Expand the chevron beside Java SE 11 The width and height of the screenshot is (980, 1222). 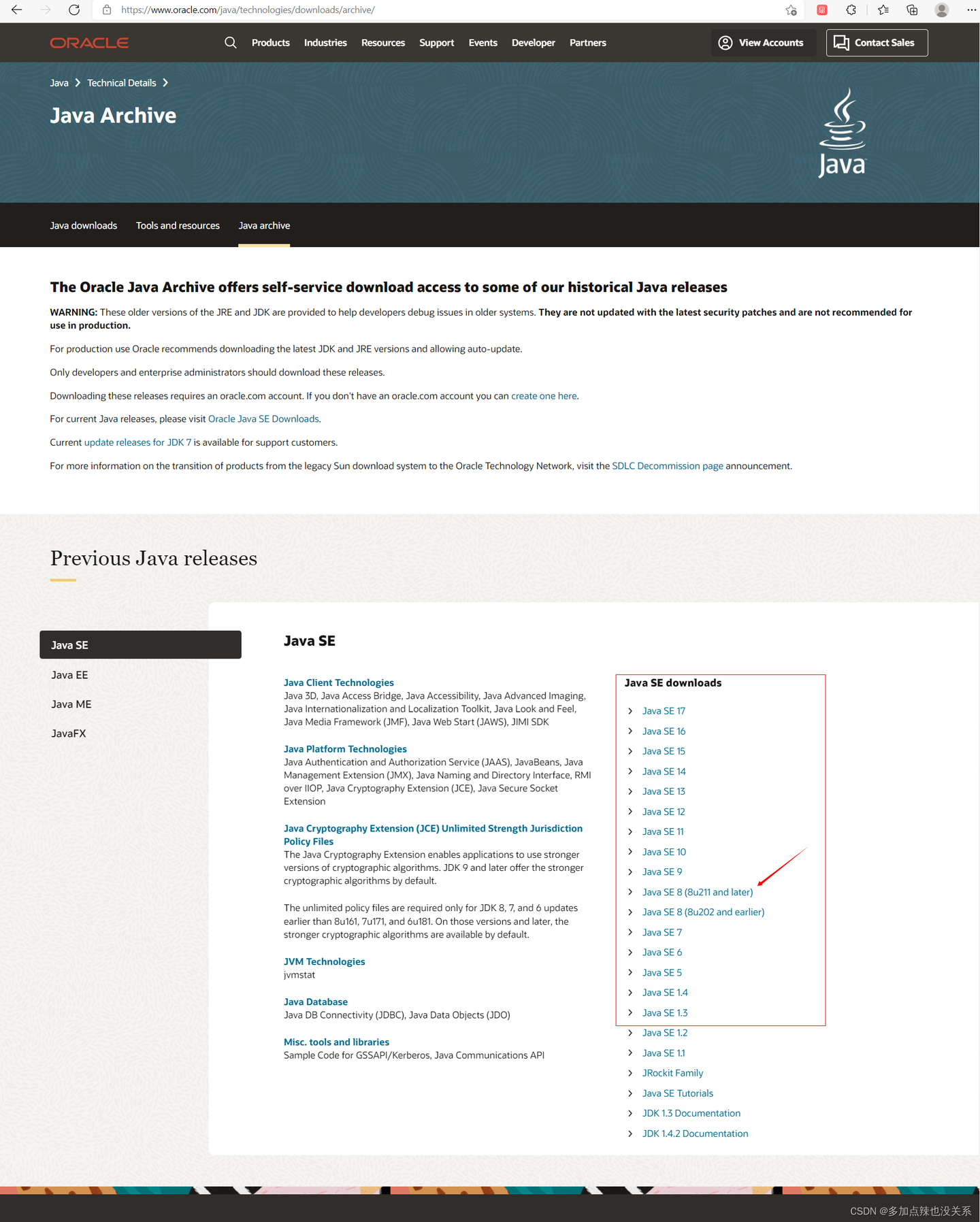click(630, 831)
